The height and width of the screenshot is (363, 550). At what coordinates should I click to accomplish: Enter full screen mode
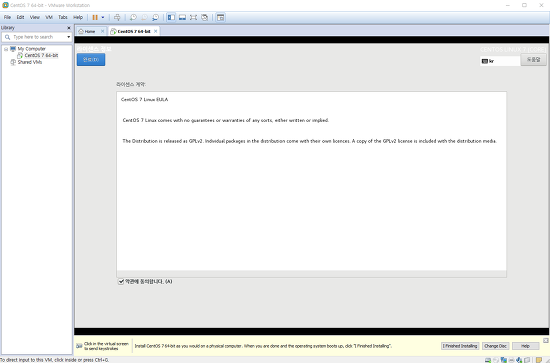193,17
